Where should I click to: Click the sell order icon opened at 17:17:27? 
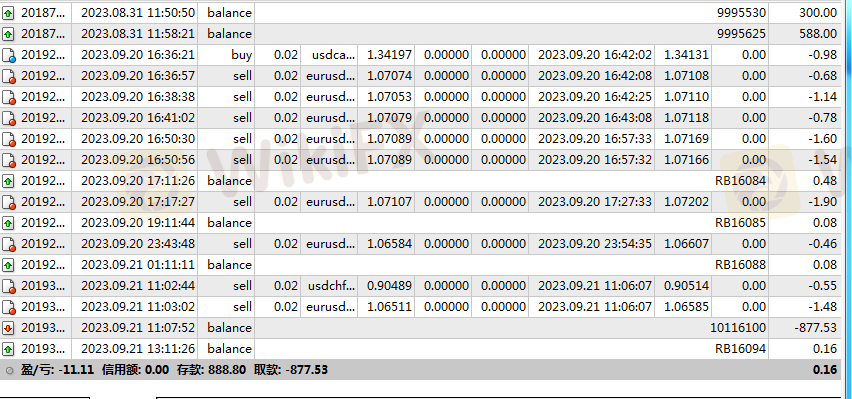[9, 202]
